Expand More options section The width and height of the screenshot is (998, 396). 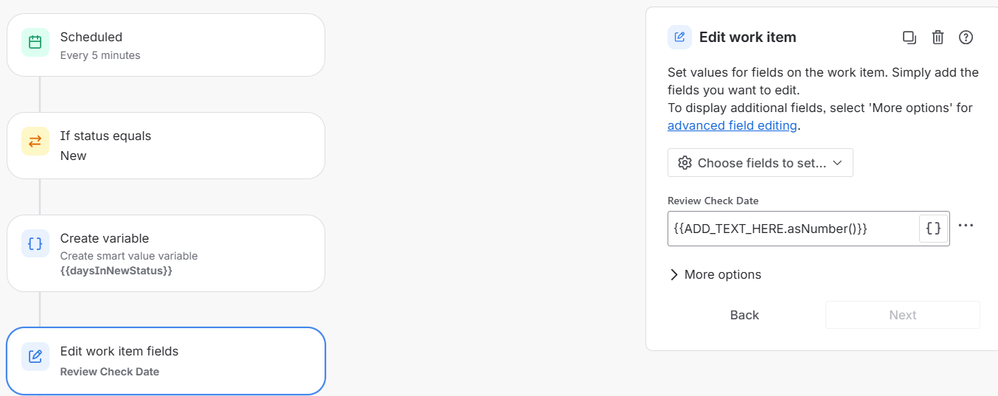click(715, 274)
